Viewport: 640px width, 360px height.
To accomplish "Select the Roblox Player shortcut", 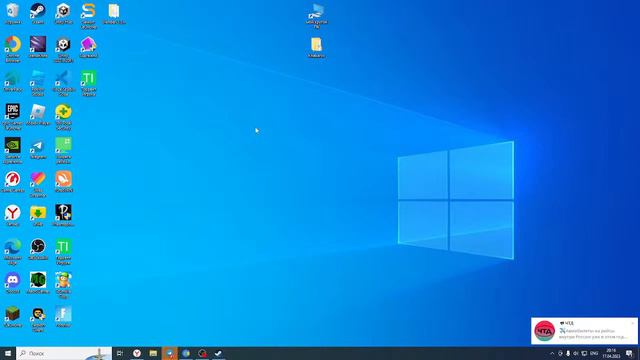I will click(x=38, y=115).
